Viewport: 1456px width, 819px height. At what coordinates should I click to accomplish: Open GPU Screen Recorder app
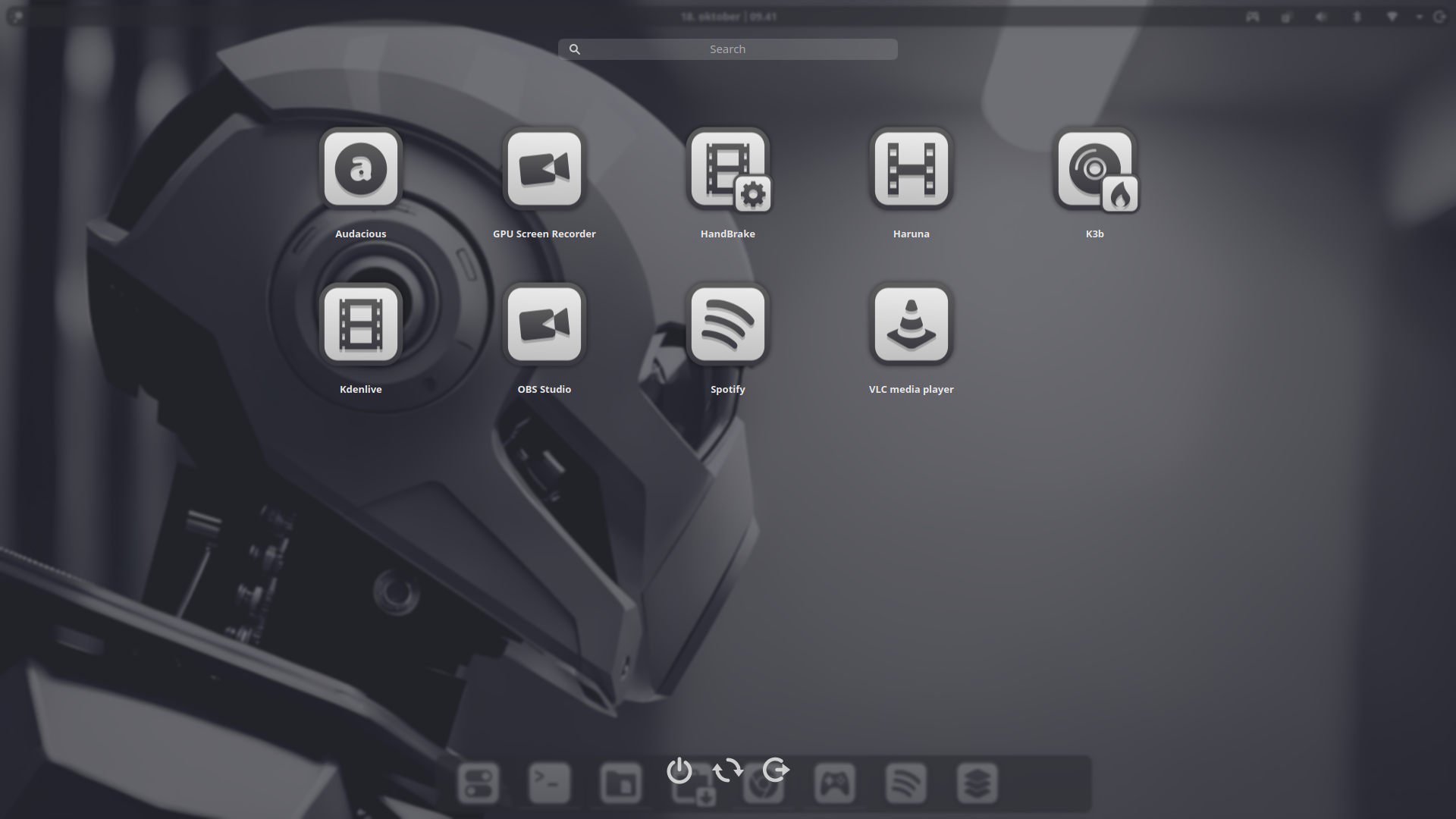544,168
